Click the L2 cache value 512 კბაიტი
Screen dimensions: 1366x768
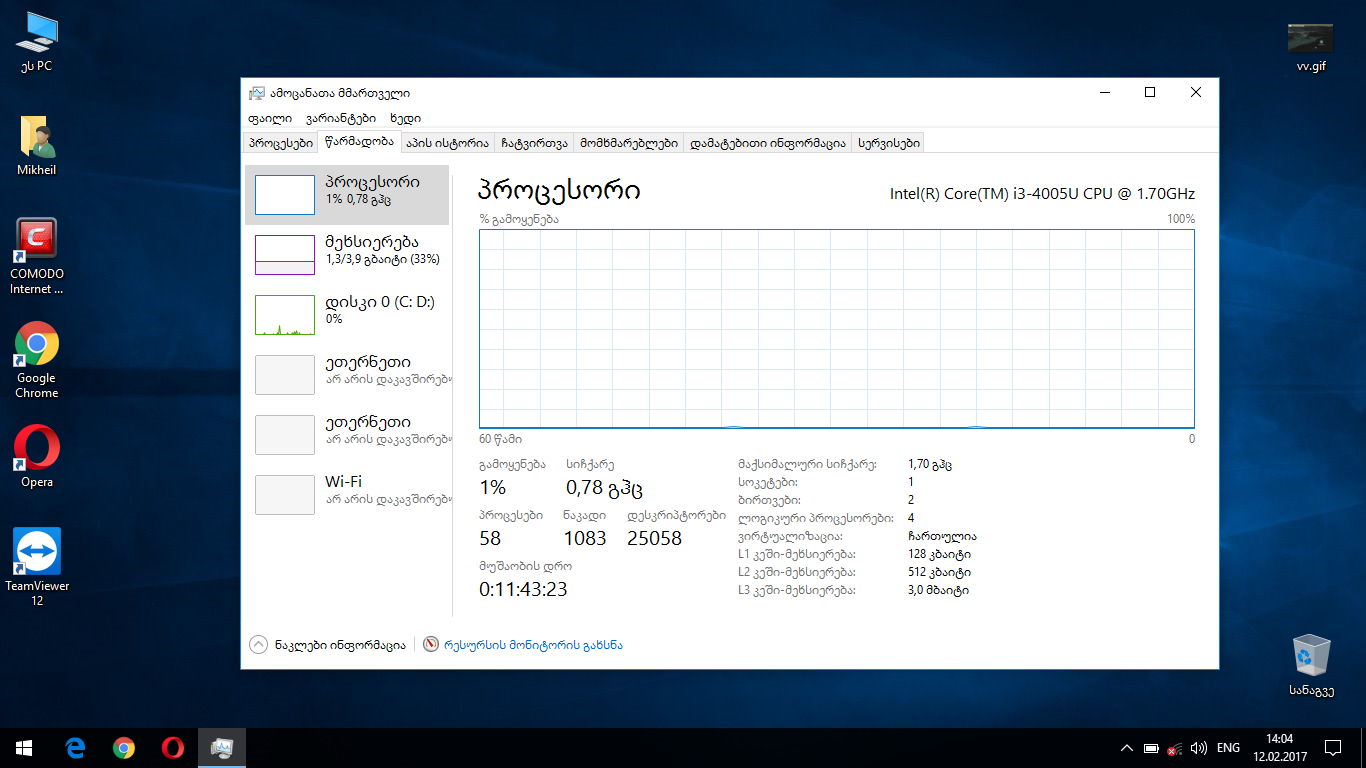(x=939, y=572)
